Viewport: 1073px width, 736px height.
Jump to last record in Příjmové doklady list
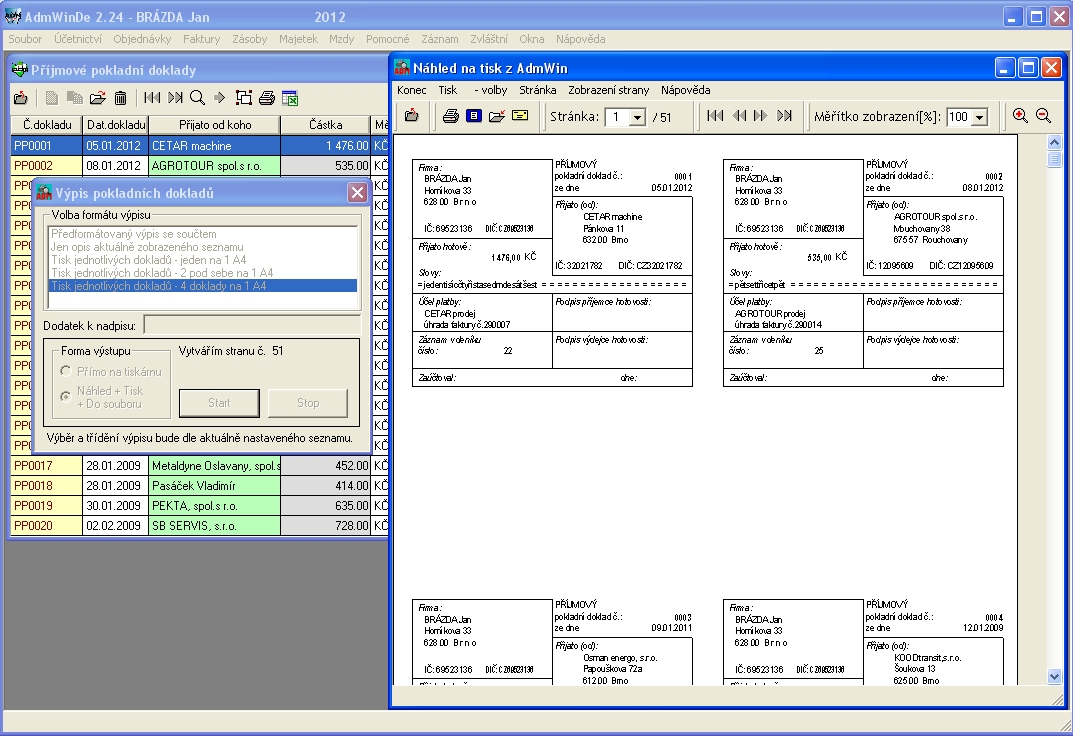(175, 98)
